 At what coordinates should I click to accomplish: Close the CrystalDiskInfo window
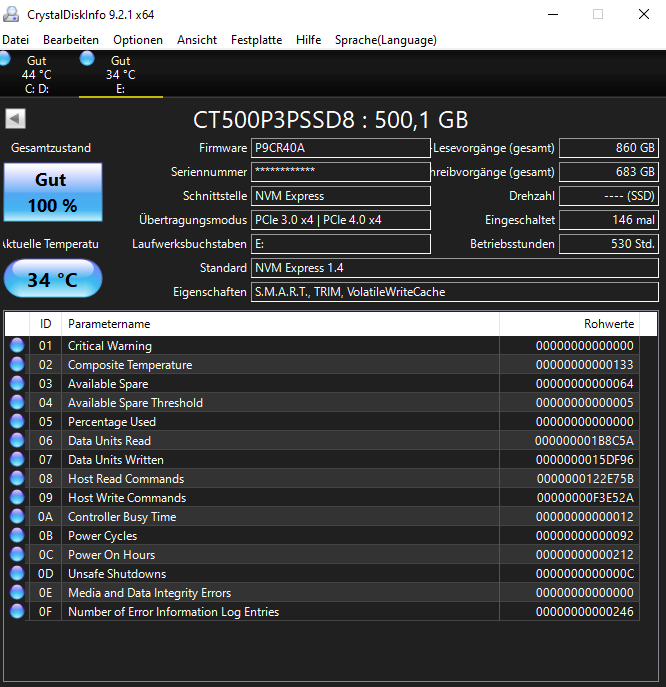tap(644, 14)
